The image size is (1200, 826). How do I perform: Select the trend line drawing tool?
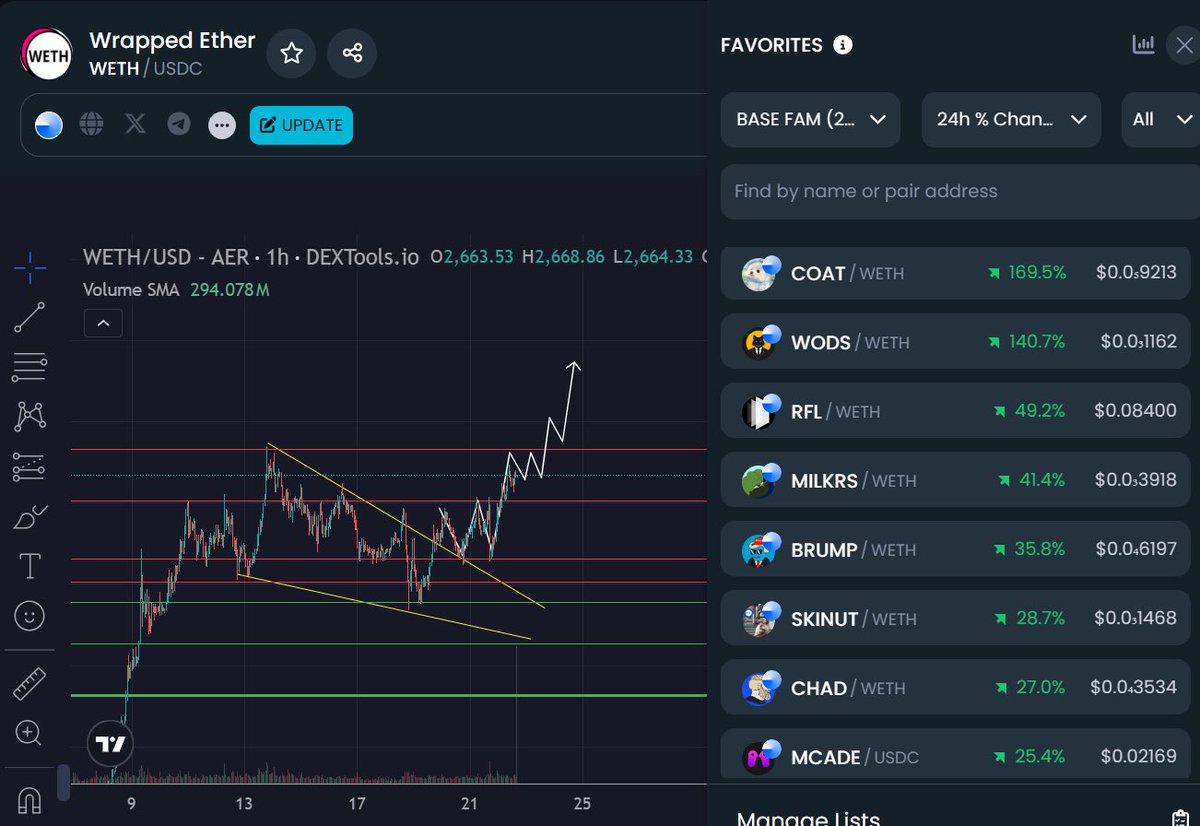tap(30, 317)
